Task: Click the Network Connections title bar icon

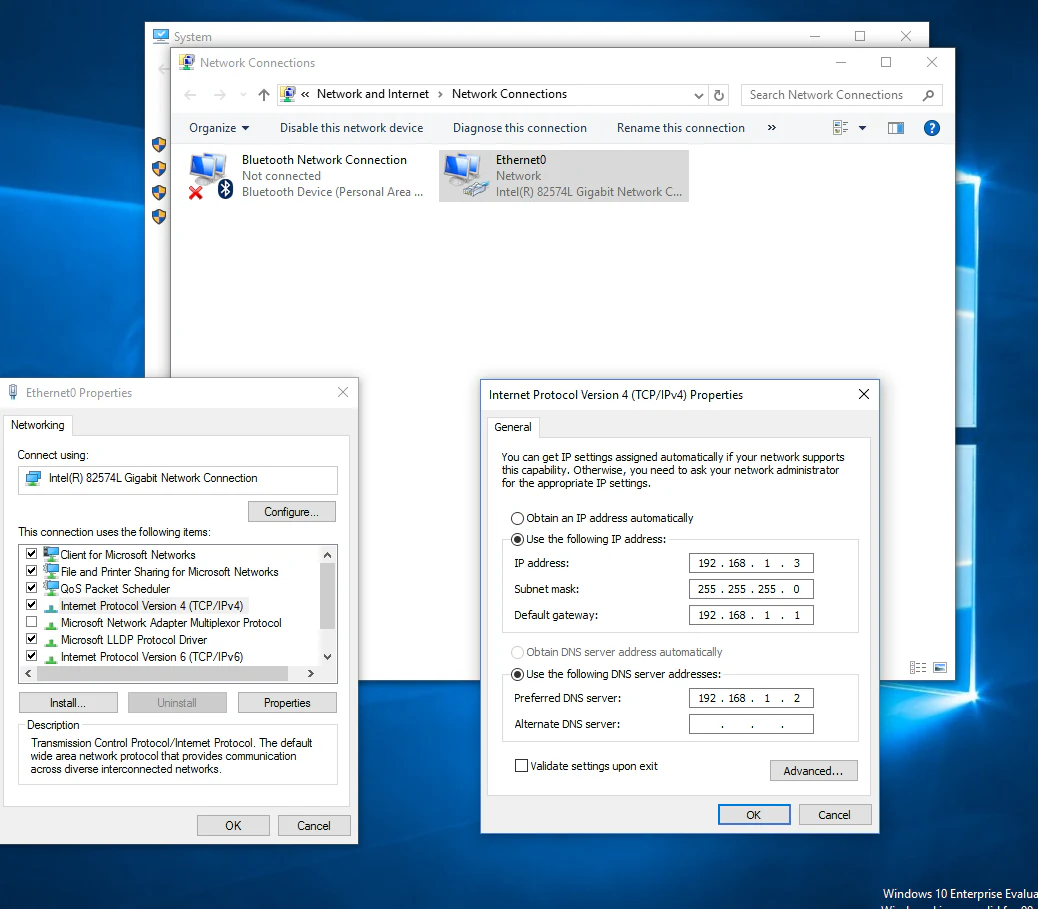Action: [187, 62]
